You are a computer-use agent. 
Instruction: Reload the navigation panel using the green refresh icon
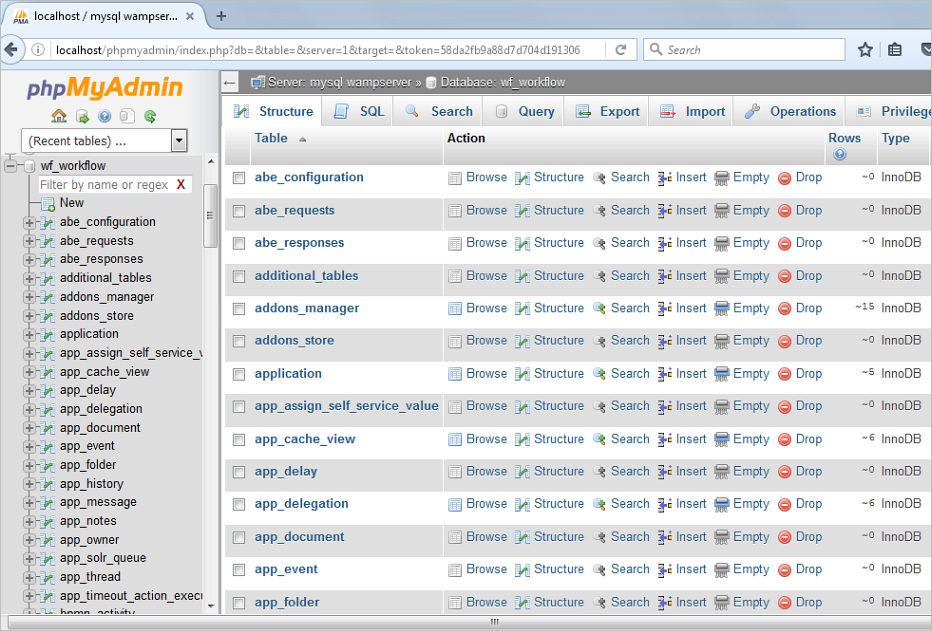point(148,117)
